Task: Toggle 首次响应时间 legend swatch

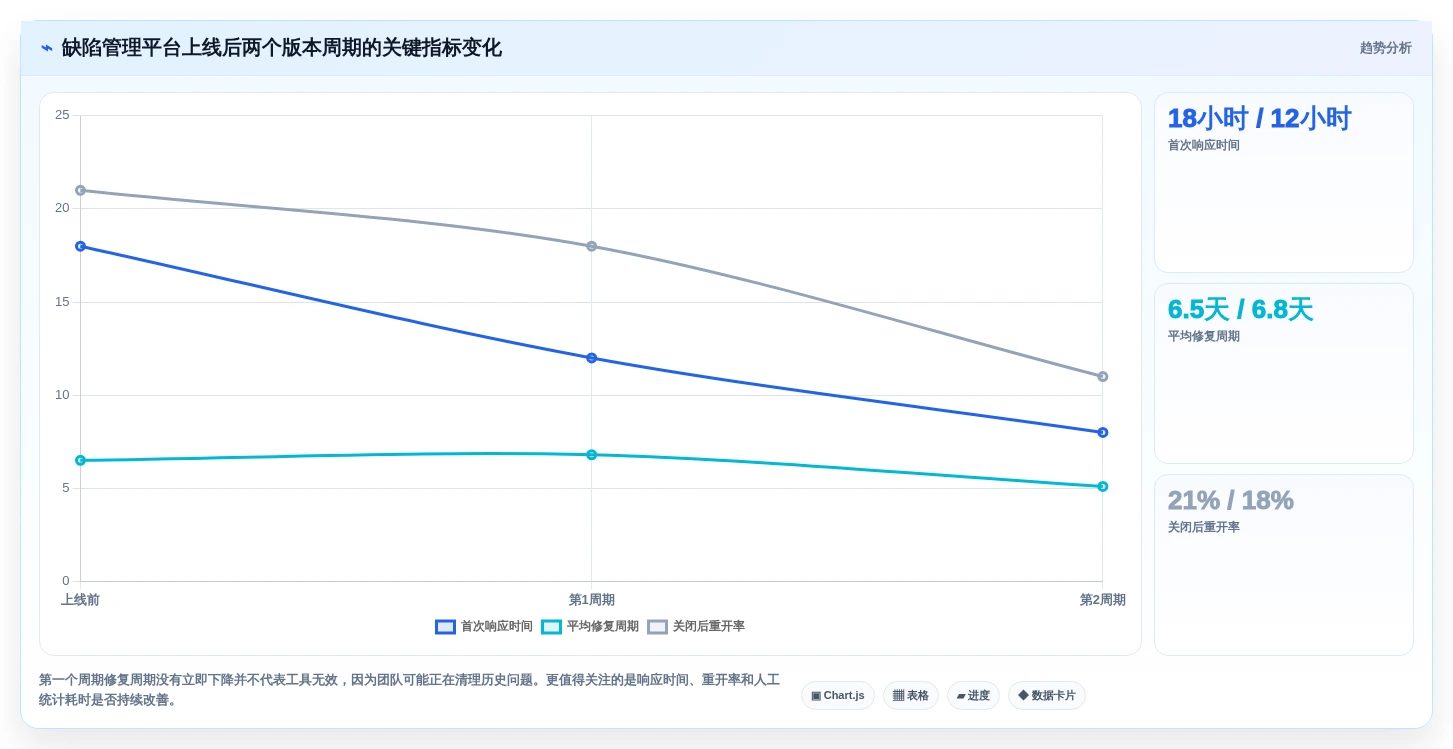Action: point(445,627)
